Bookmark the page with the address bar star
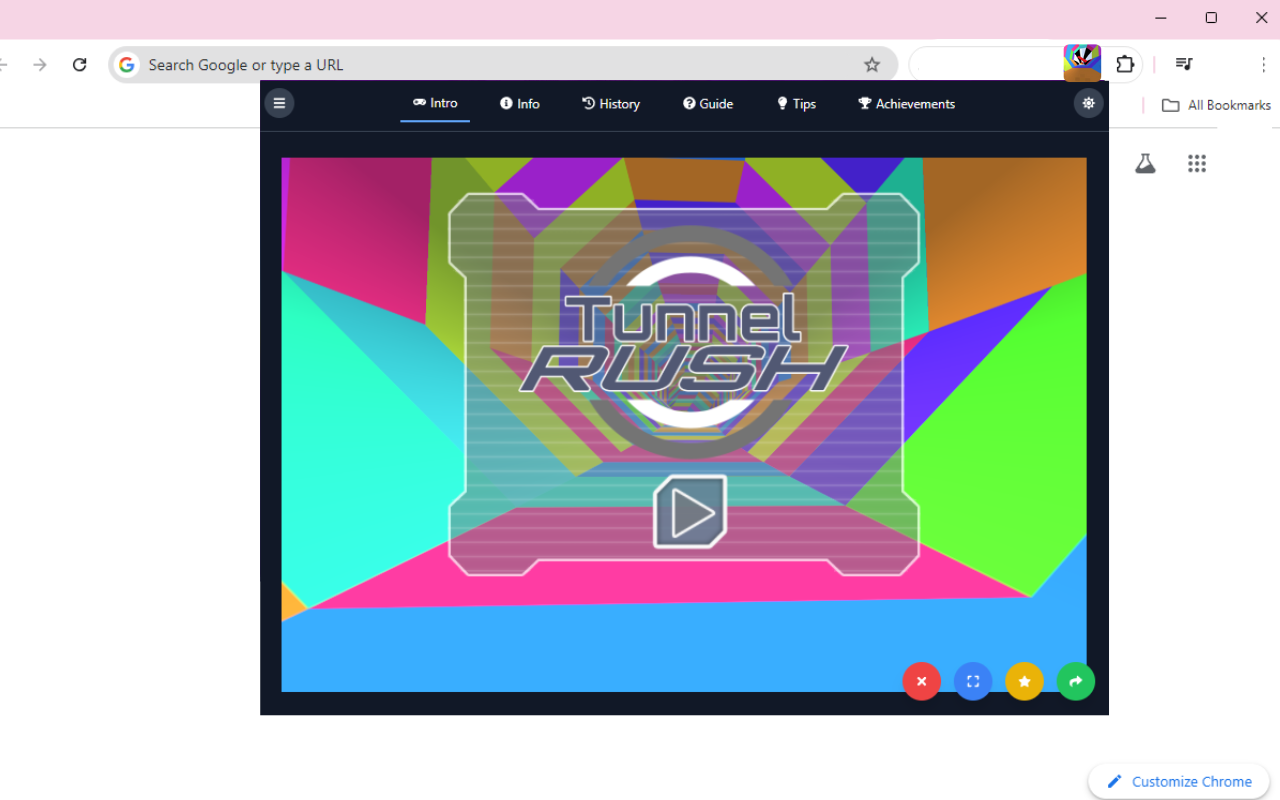The image size is (1280, 800). pyautogui.click(x=871, y=64)
